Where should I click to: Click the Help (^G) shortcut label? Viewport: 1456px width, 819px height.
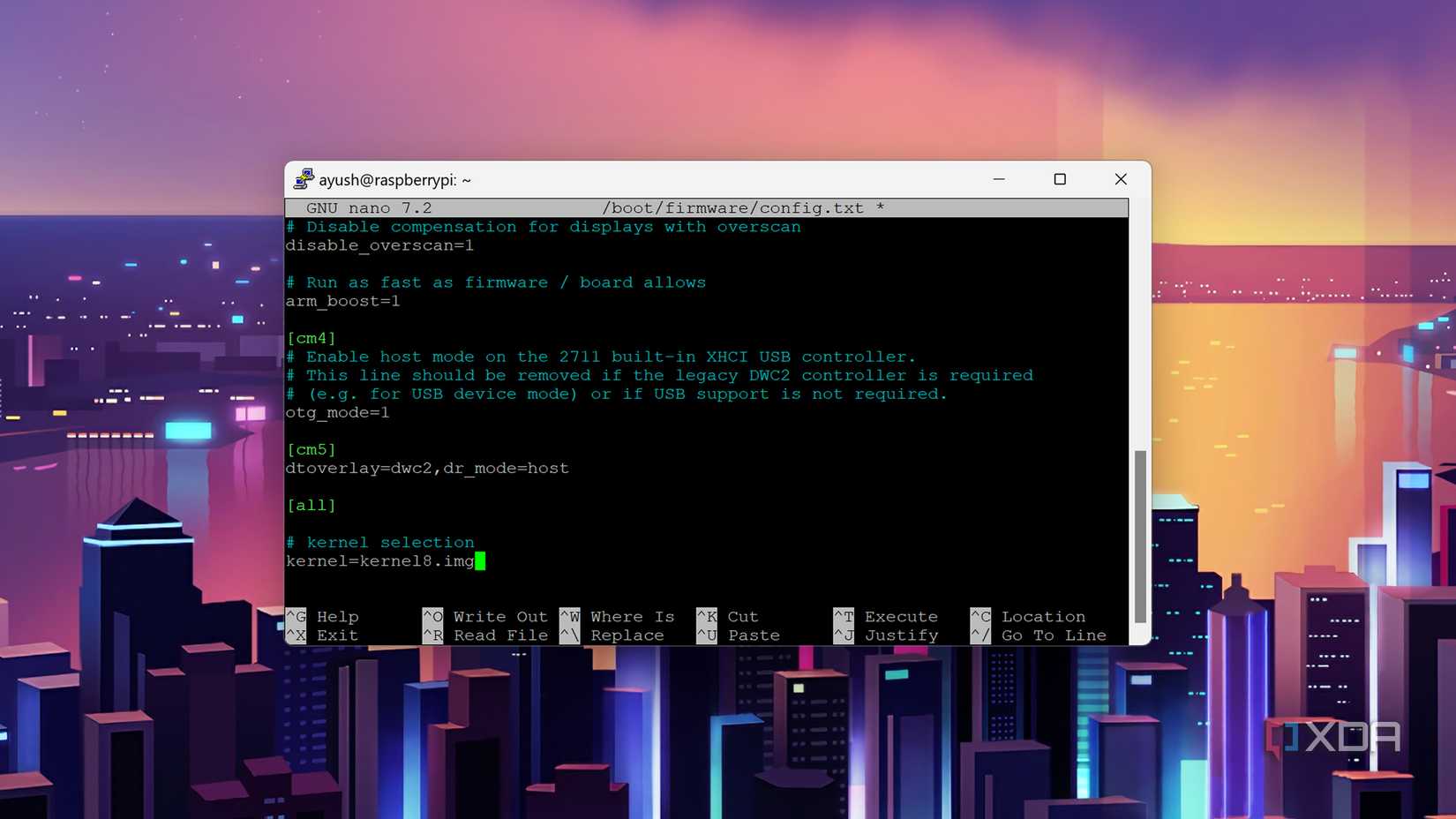pos(335,616)
